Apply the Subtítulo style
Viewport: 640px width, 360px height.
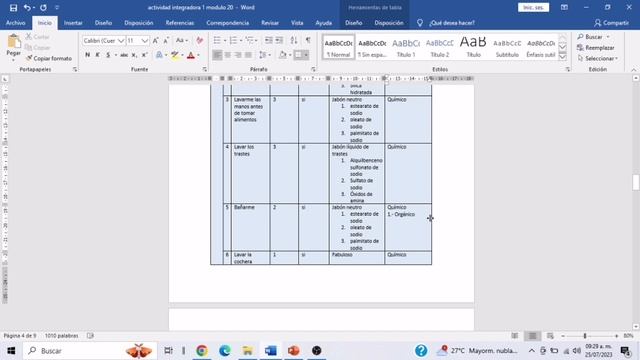click(507, 47)
